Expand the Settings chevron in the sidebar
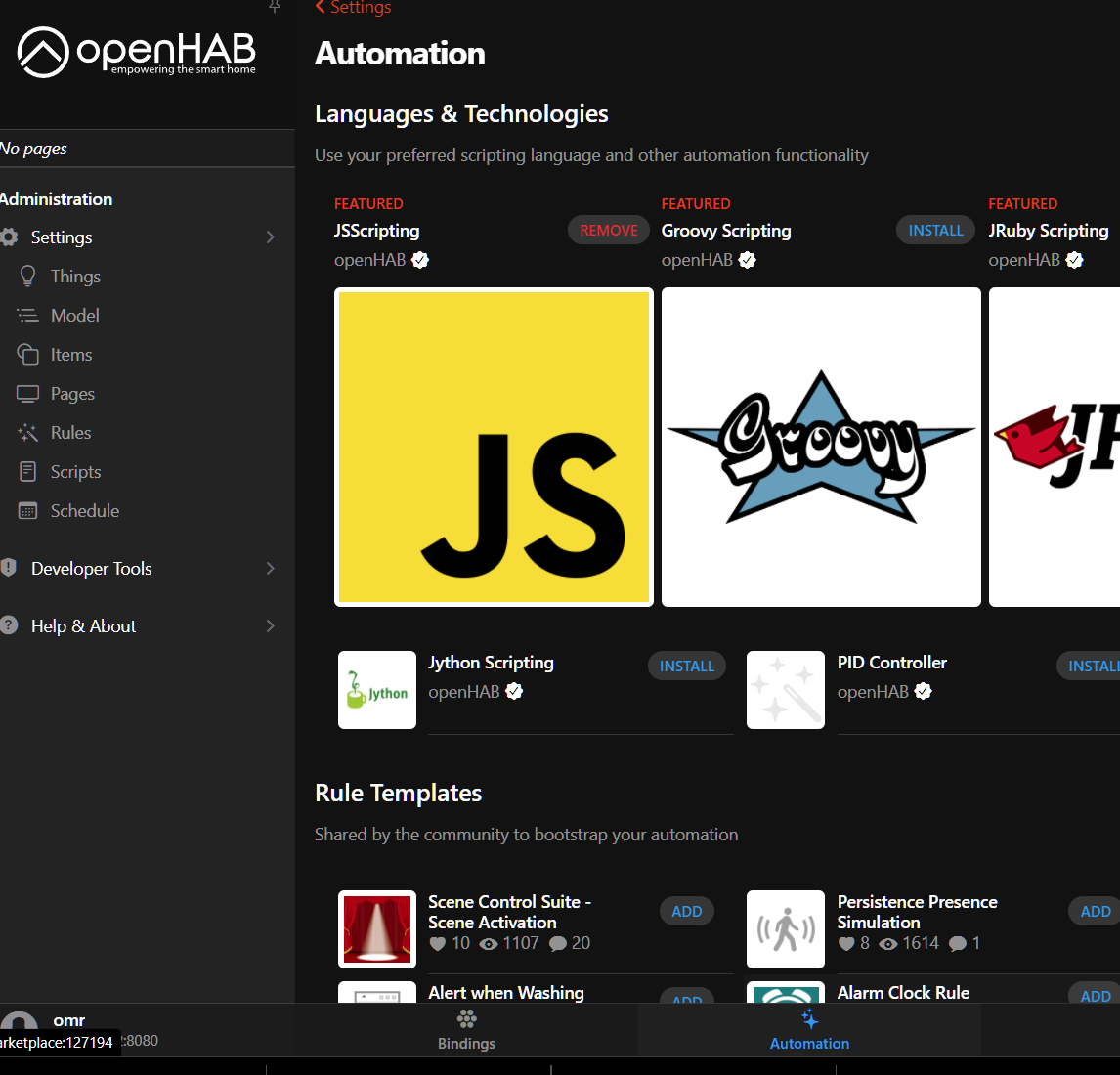 271,237
